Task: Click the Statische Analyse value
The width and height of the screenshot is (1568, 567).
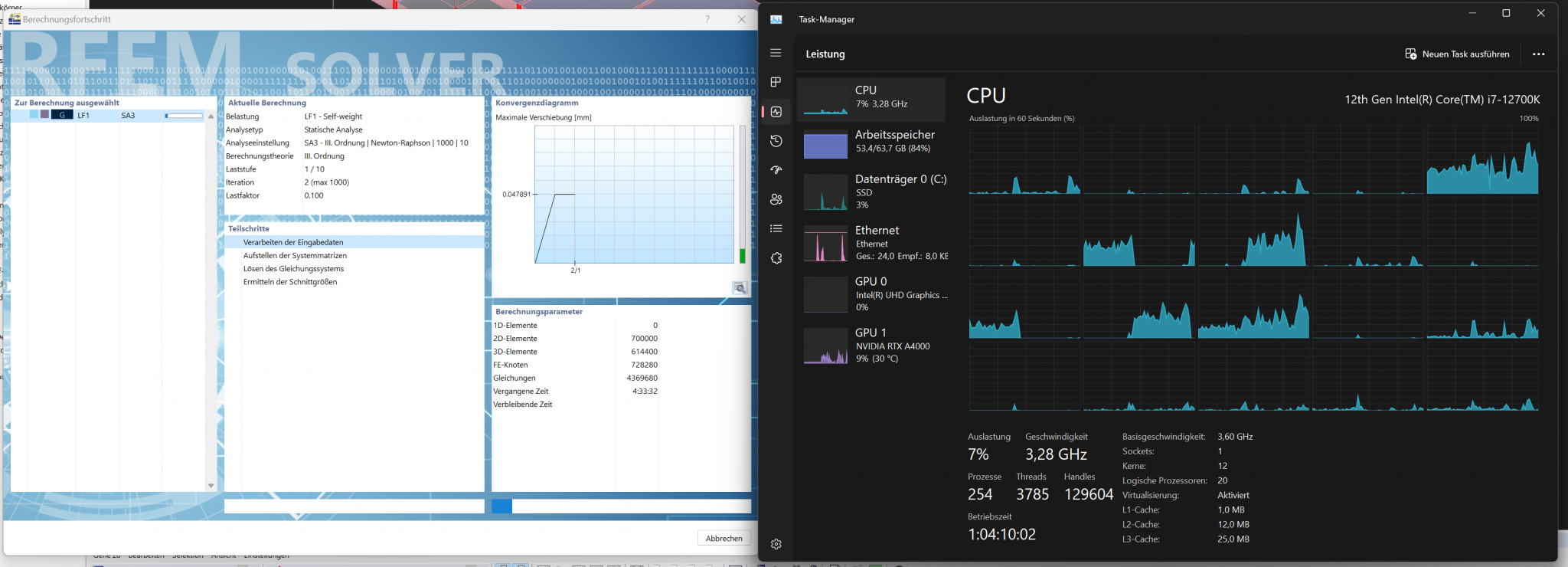Action: (333, 129)
